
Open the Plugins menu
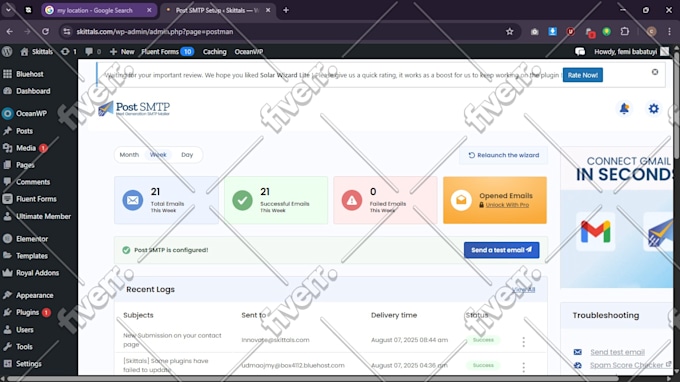point(27,312)
